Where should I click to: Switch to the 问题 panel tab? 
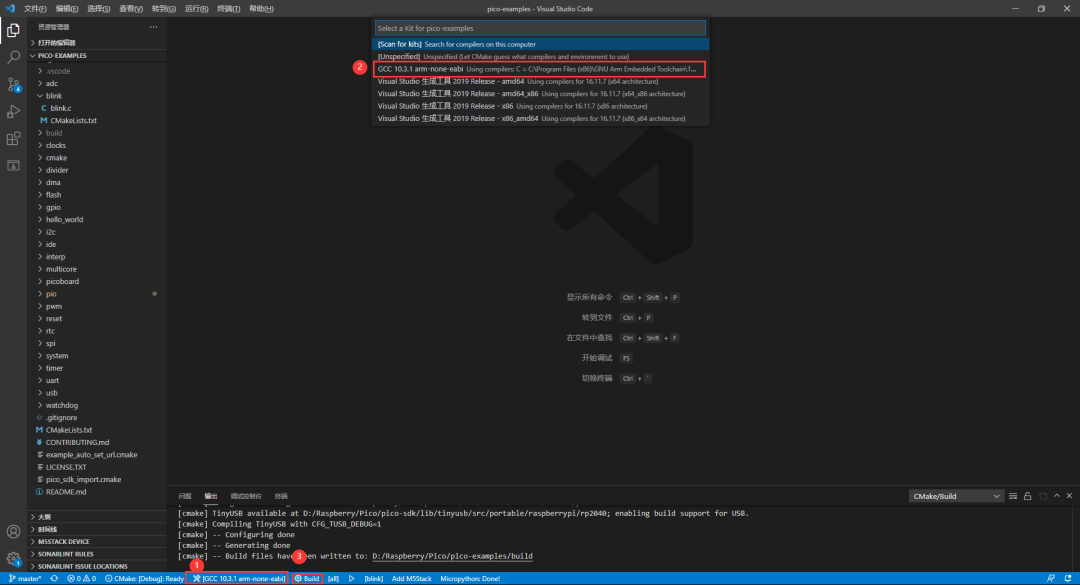click(185, 496)
